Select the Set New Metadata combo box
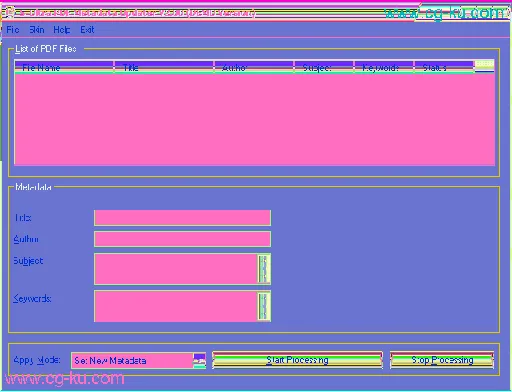The height and width of the screenshot is (392, 512). 139,361
